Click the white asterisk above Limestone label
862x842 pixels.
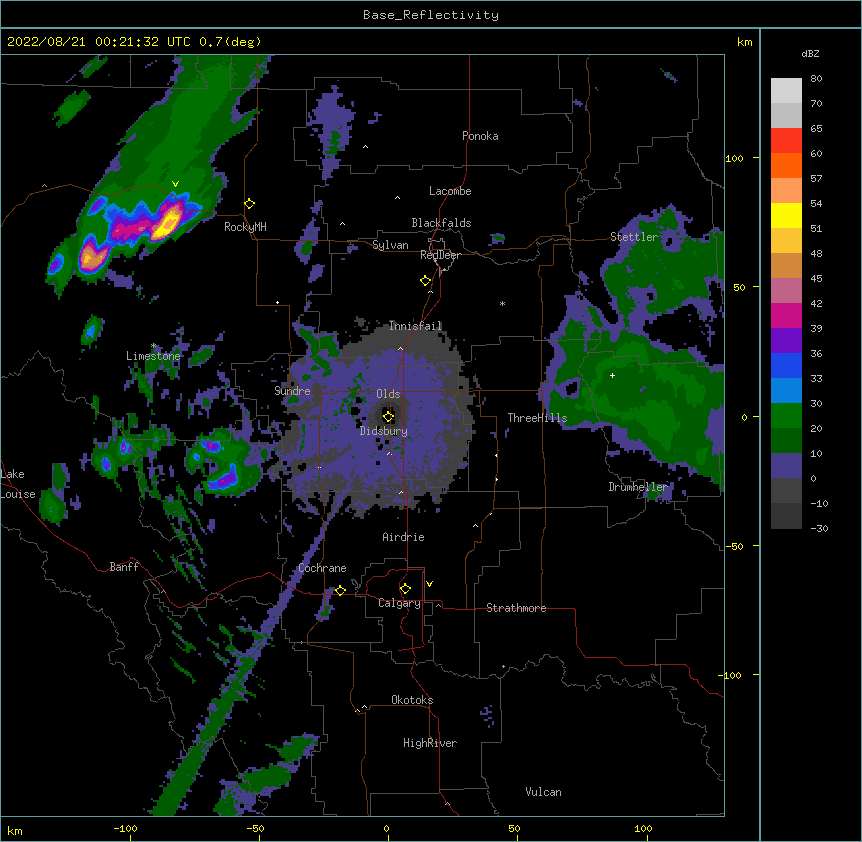(153, 346)
